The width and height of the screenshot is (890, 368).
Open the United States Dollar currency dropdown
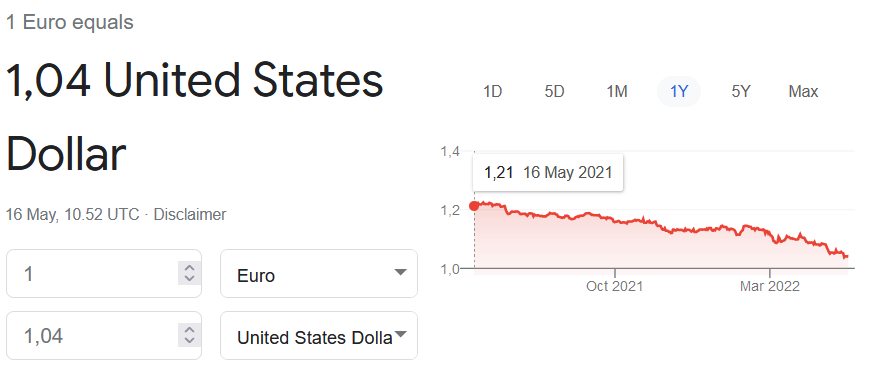[318, 335]
